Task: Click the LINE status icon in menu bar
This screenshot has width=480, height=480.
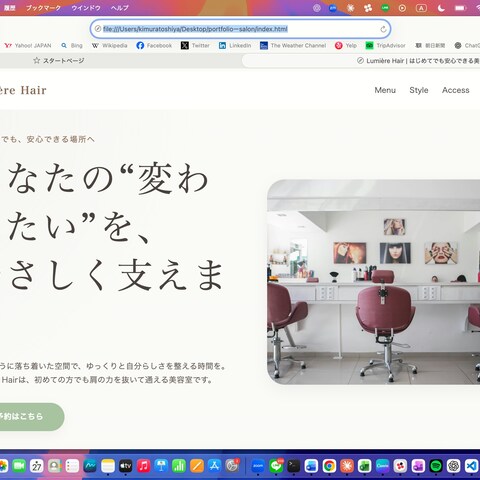Action: 385,8
